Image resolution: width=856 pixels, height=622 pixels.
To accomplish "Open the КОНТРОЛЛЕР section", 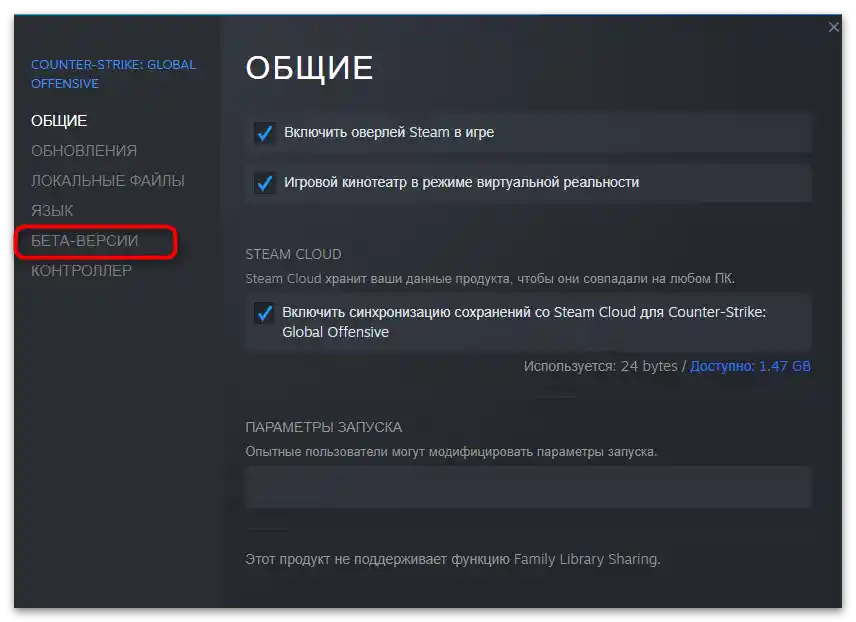I will pos(81,271).
